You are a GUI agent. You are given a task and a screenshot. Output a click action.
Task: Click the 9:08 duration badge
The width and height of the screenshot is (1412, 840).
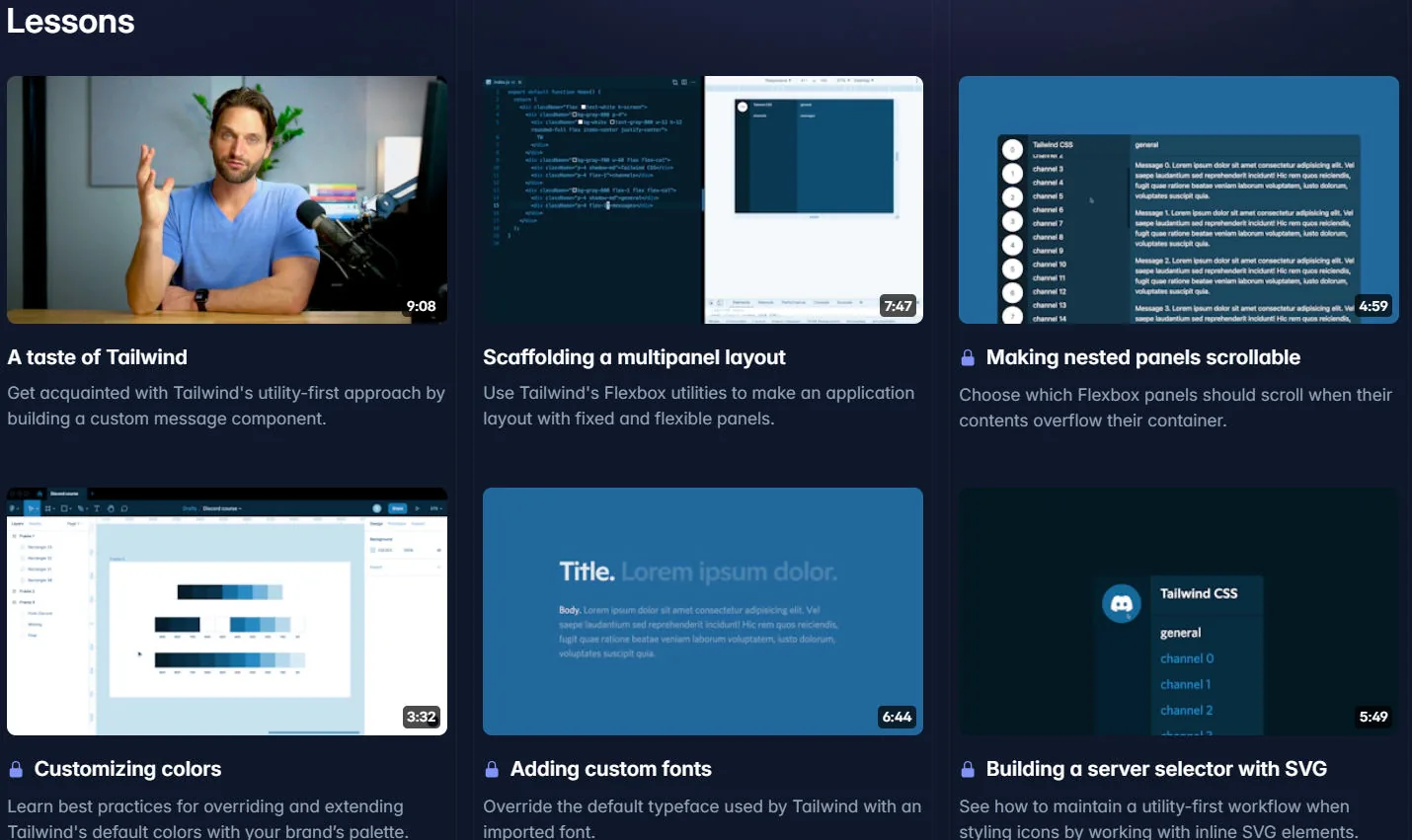[x=421, y=306]
